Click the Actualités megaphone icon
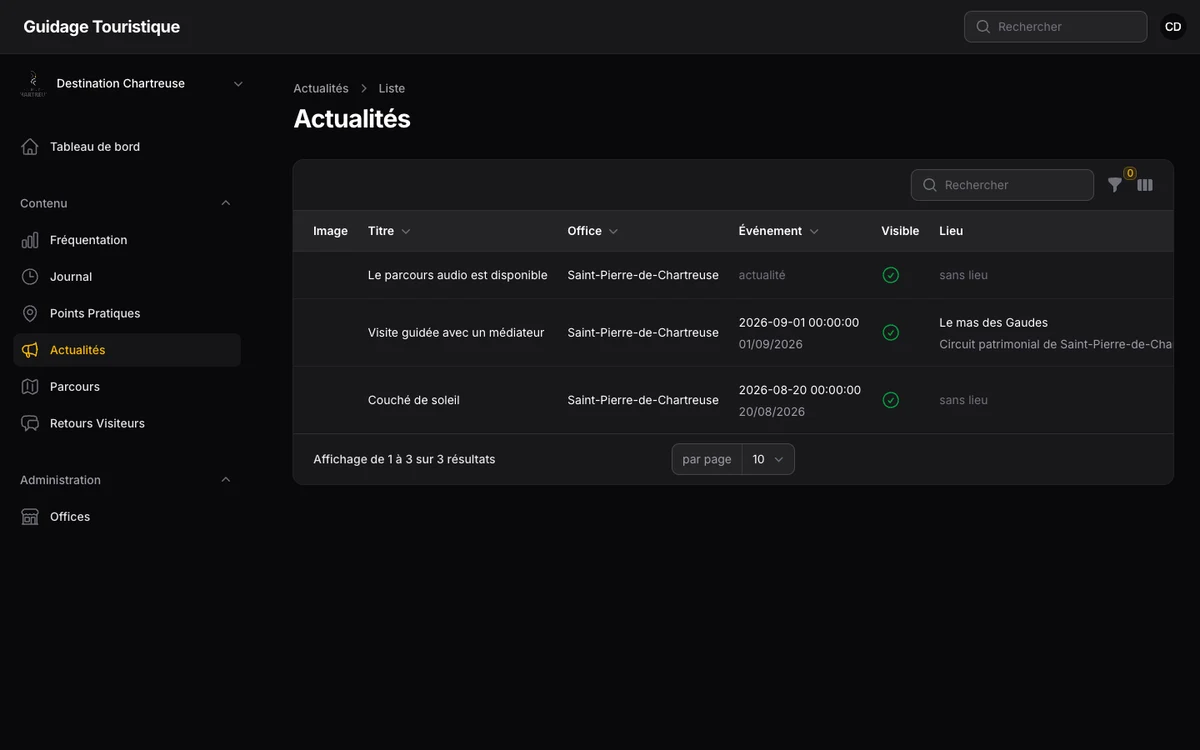This screenshot has width=1200, height=750. pos(30,350)
